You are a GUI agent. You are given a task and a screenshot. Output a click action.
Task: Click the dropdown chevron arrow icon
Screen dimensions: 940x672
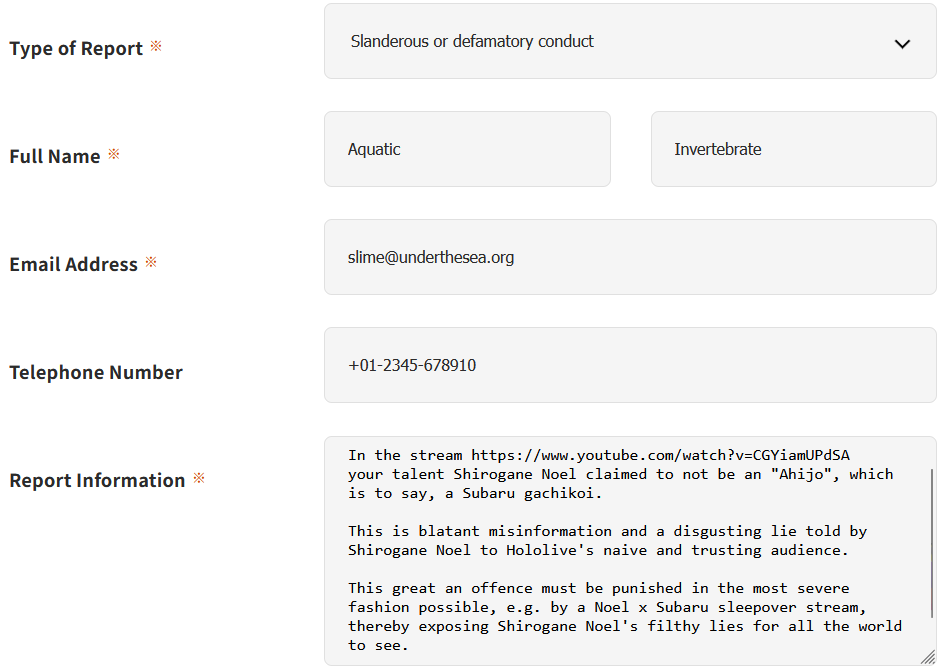coord(902,44)
